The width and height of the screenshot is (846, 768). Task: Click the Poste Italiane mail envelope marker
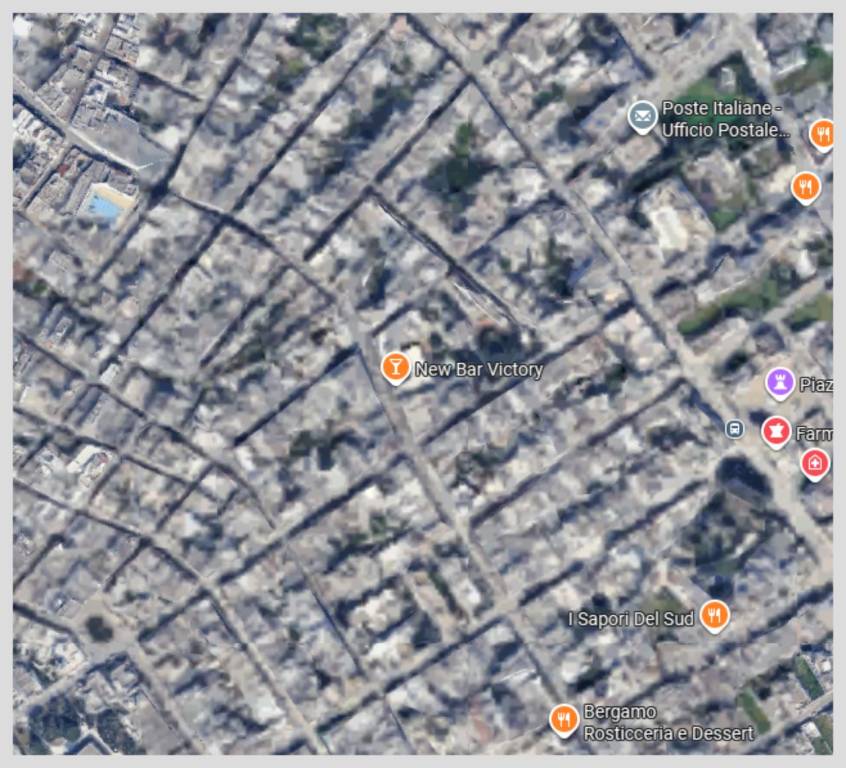coord(642,117)
